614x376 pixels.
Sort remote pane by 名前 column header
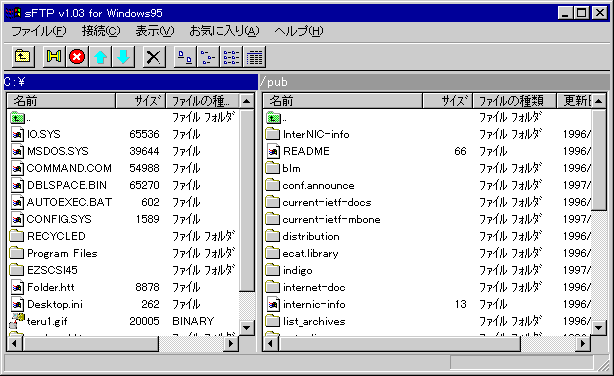(343, 101)
